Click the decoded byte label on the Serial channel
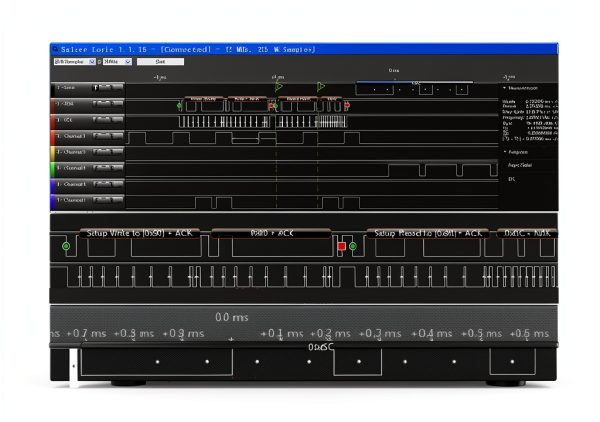The width and height of the screenshot is (600, 422). (x=415, y=83)
